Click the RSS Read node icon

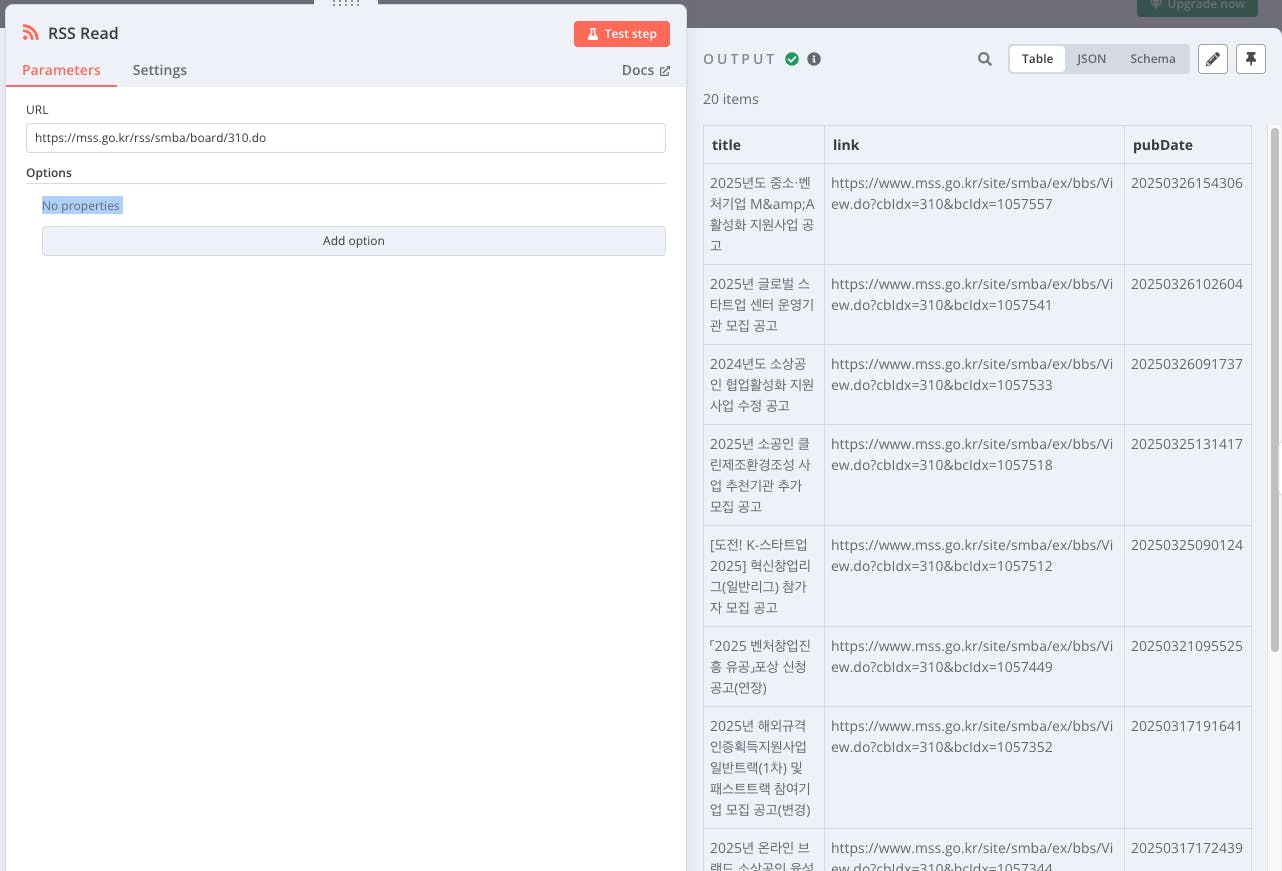(30, 33)
